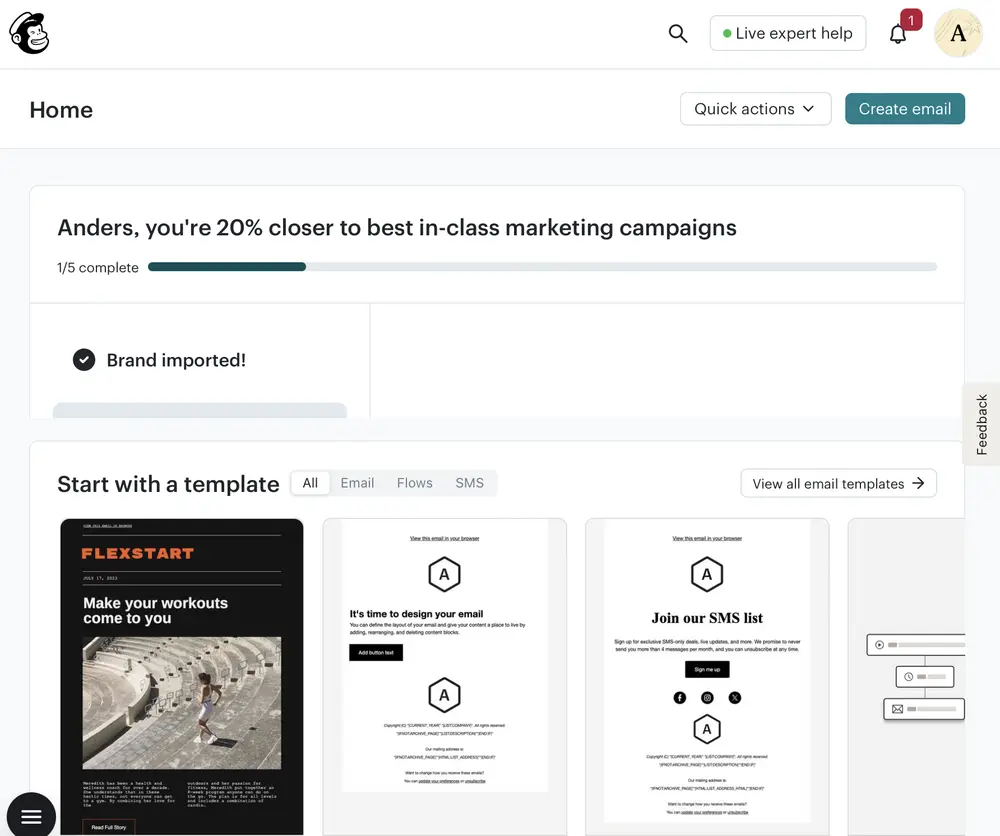1000x836 pixels.
Task: Click the Mailchimp logo icon
Action: pos(29,33)
